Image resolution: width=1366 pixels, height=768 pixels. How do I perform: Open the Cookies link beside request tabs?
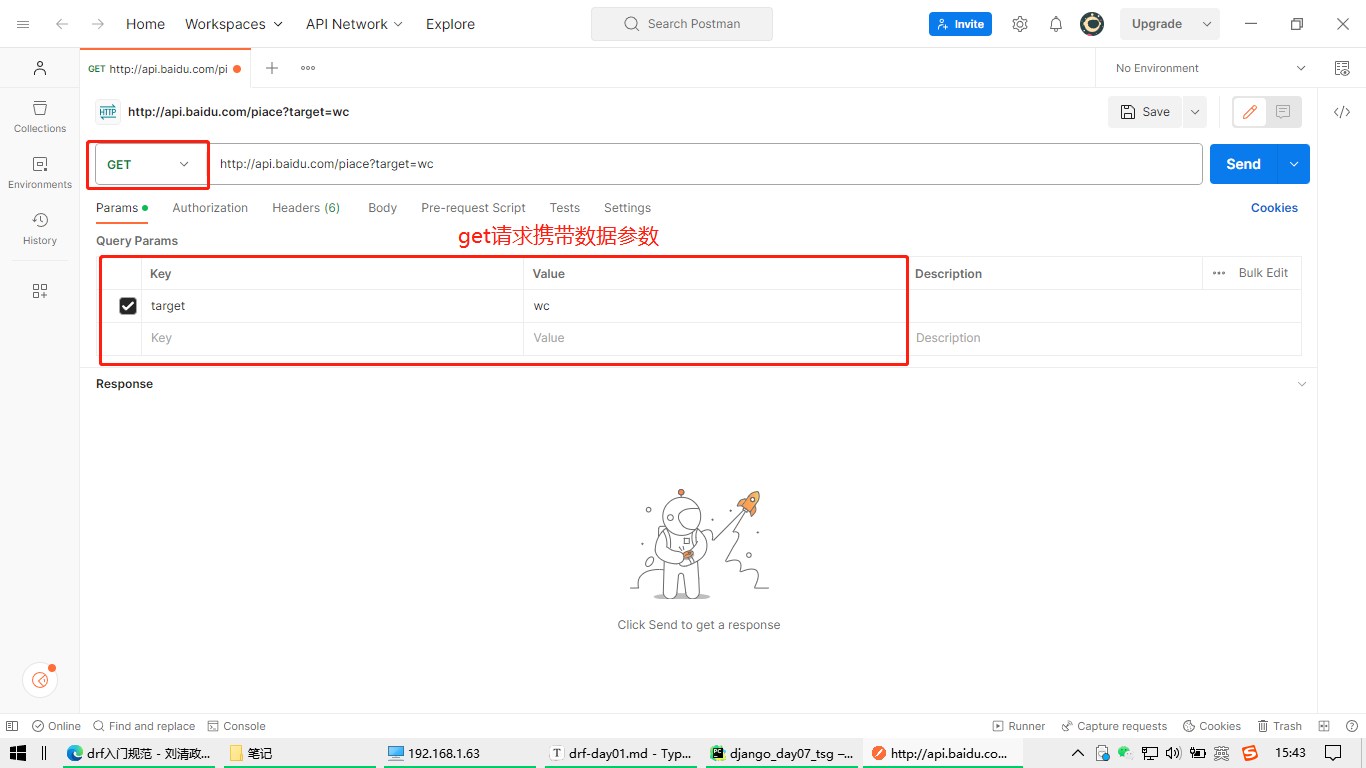tap(1274, 208)
